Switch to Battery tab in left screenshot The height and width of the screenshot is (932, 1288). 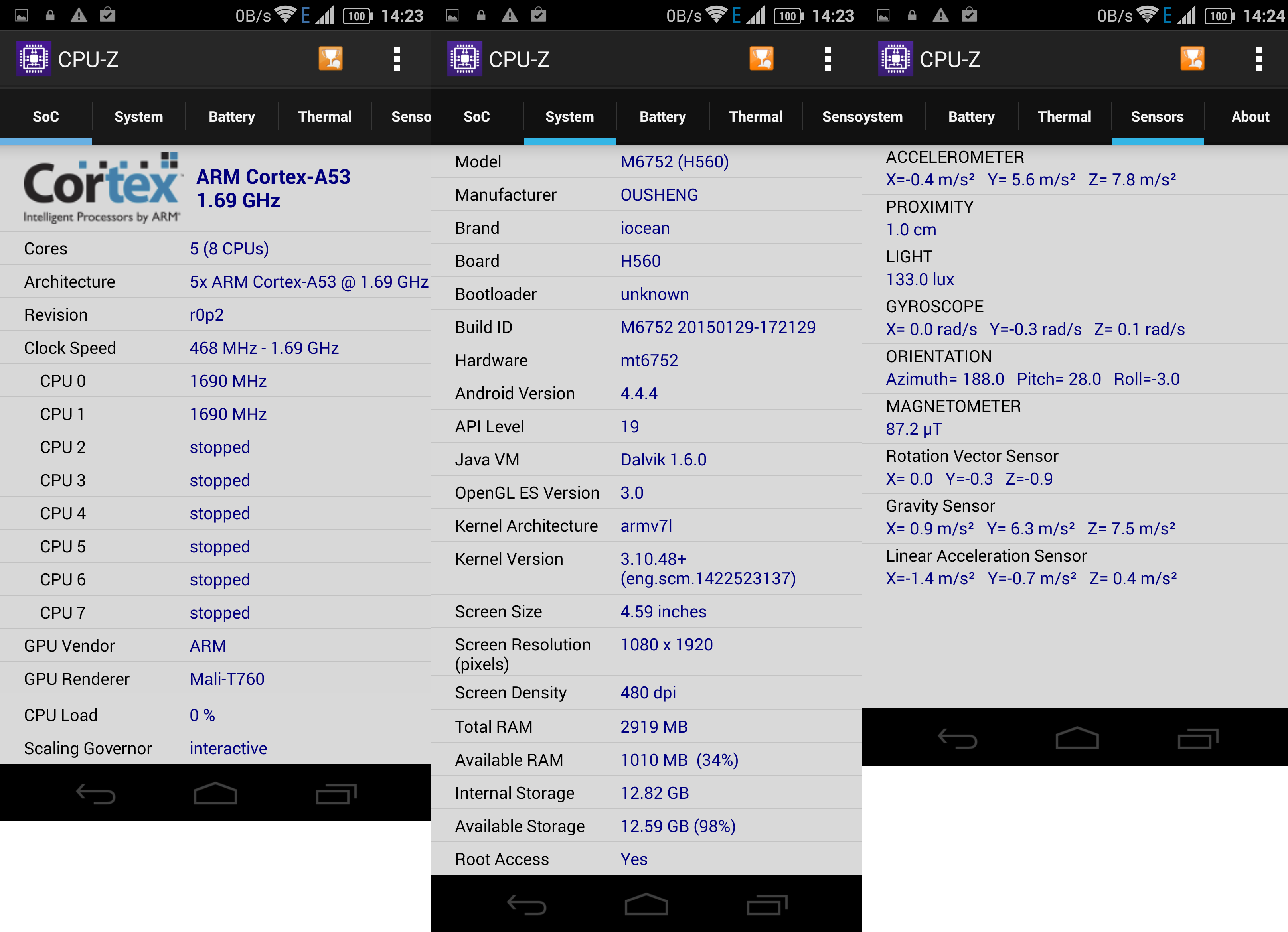coord(232,117)
